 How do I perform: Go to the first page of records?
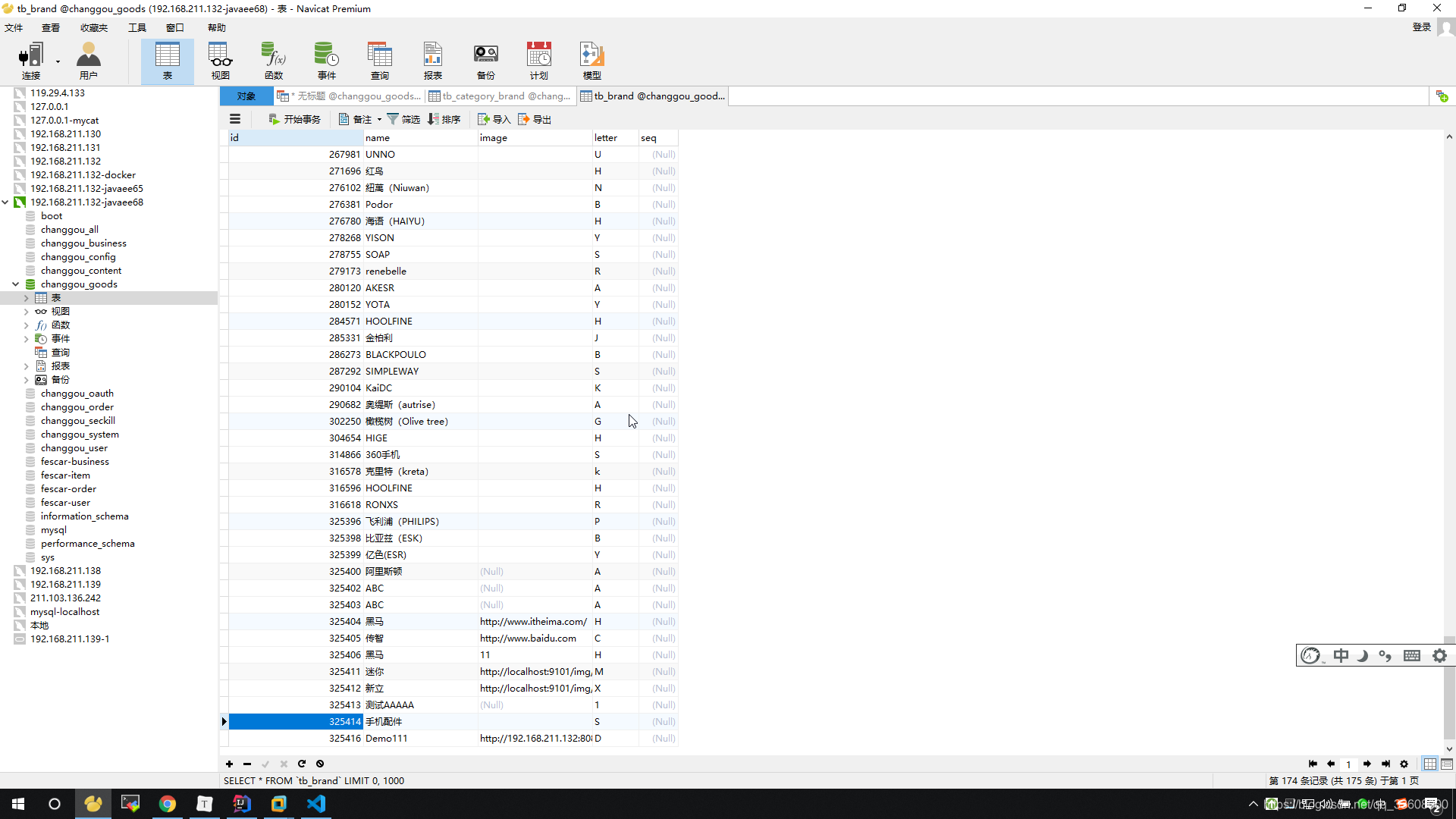point(1313,764)
